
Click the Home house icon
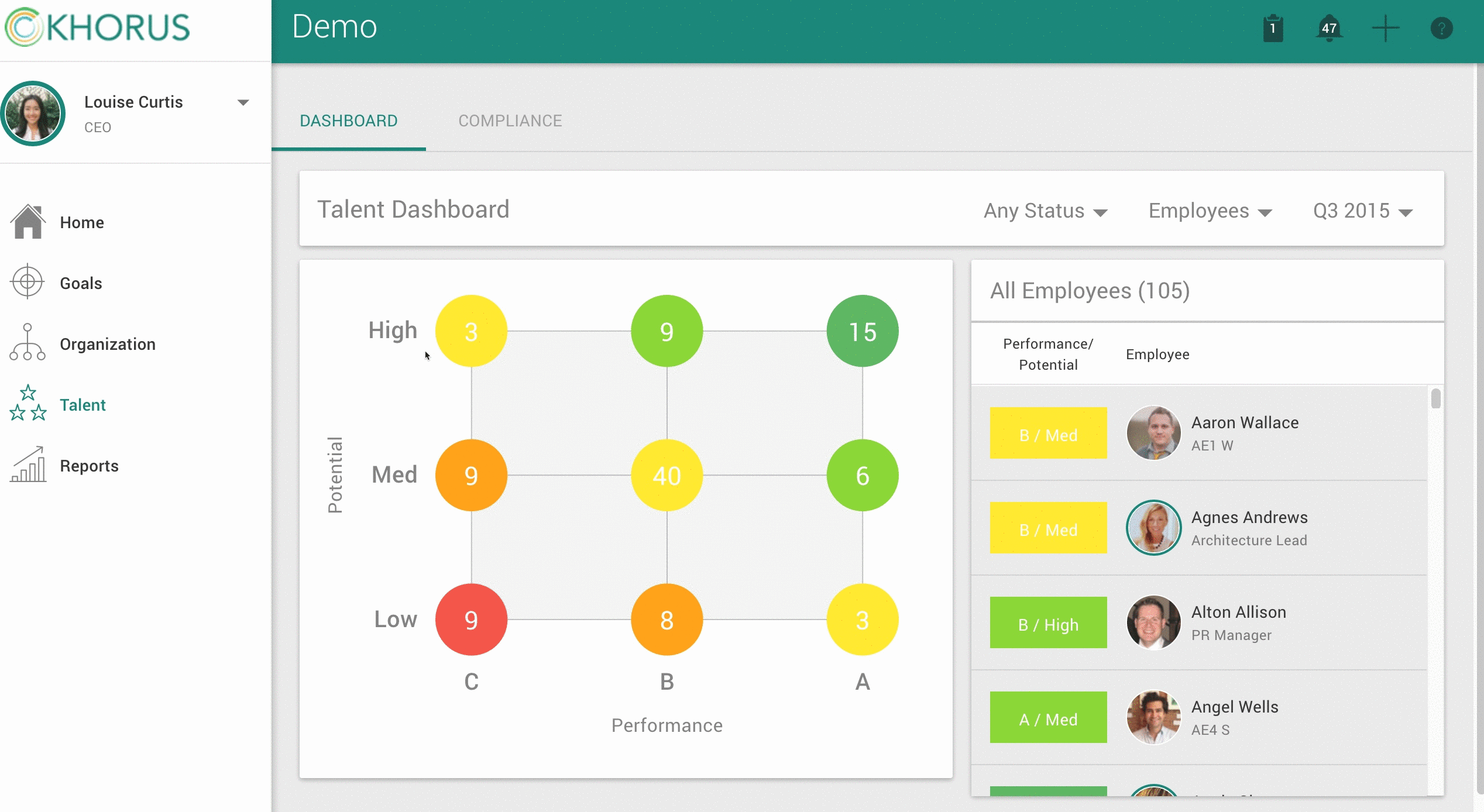28,222
